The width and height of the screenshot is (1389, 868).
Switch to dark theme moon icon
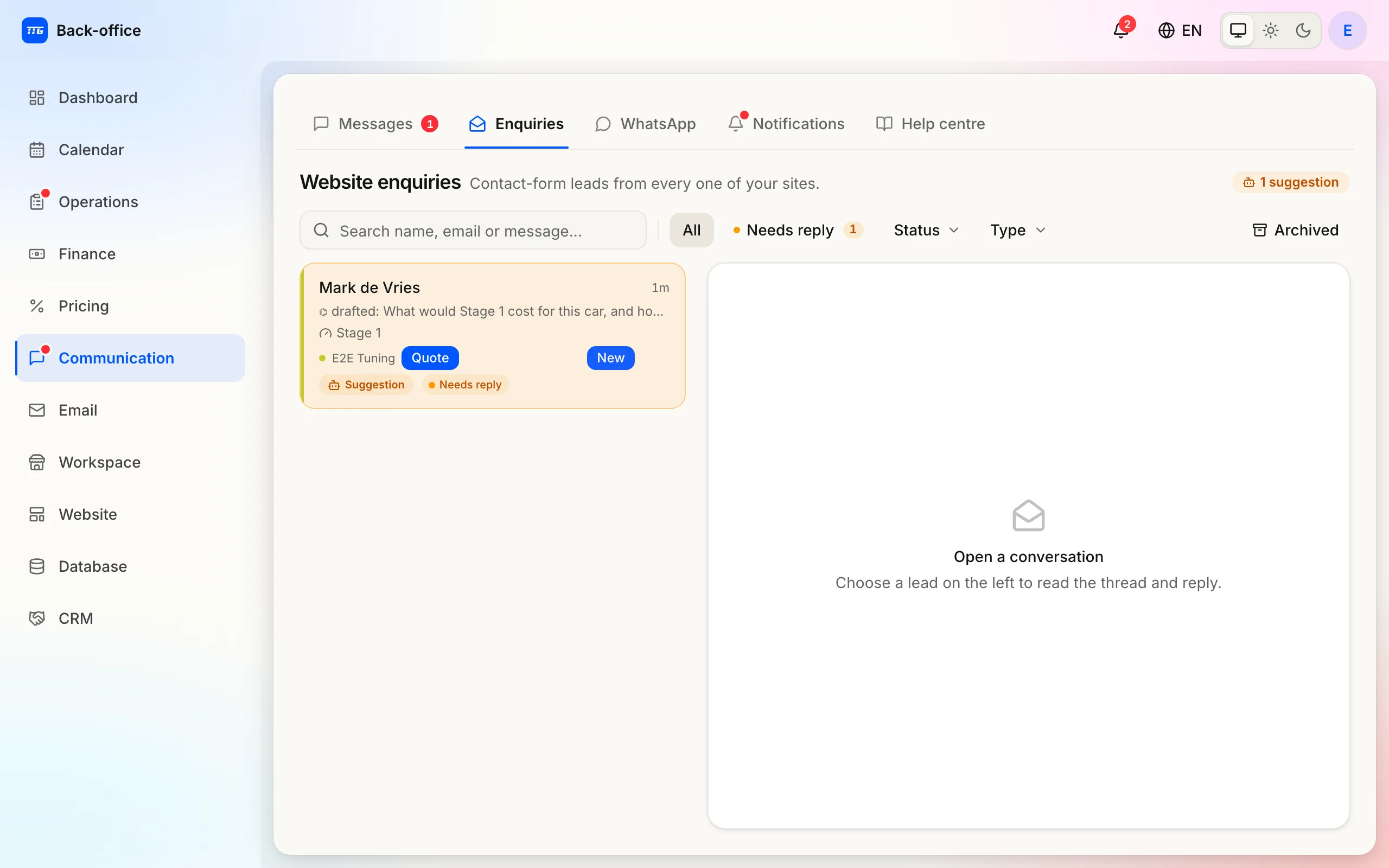click(x=1303, y=30)
